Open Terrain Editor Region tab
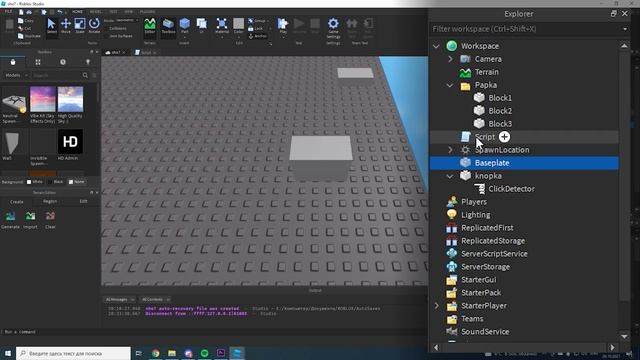Image resolution: width=640 pixels, height=360 pixels. tap(50, 202)
